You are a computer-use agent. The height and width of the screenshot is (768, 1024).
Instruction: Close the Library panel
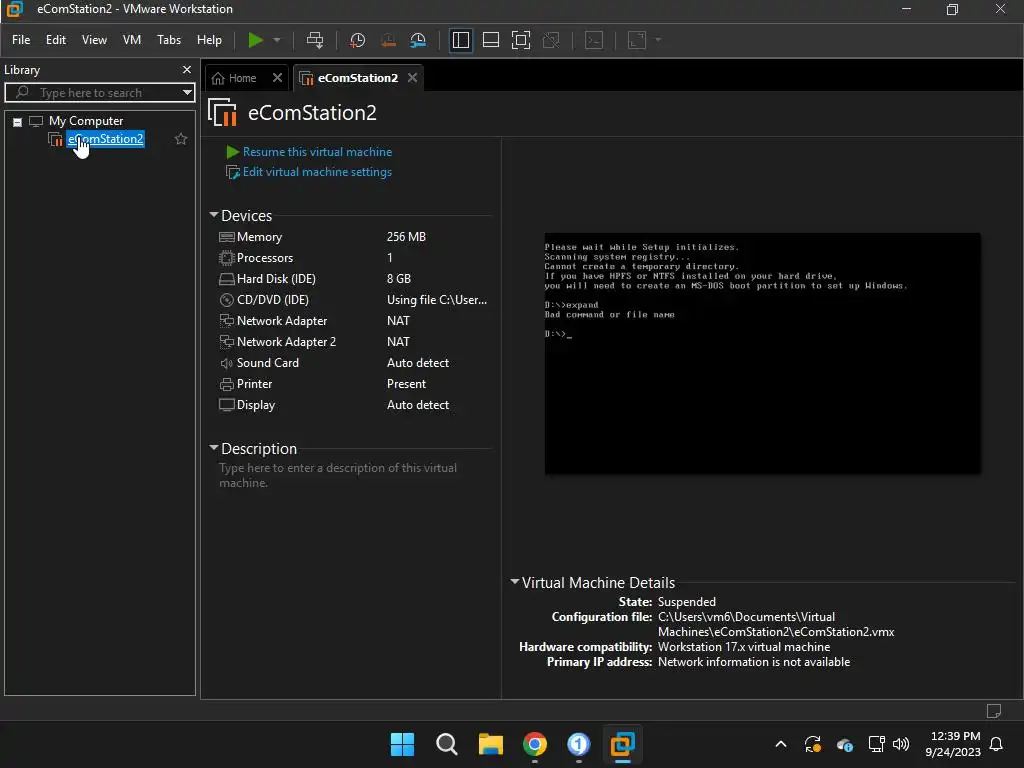[x=187, y=69]
